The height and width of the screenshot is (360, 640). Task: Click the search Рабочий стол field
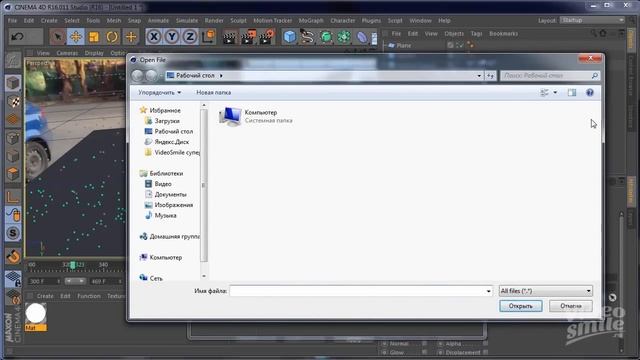550,76
